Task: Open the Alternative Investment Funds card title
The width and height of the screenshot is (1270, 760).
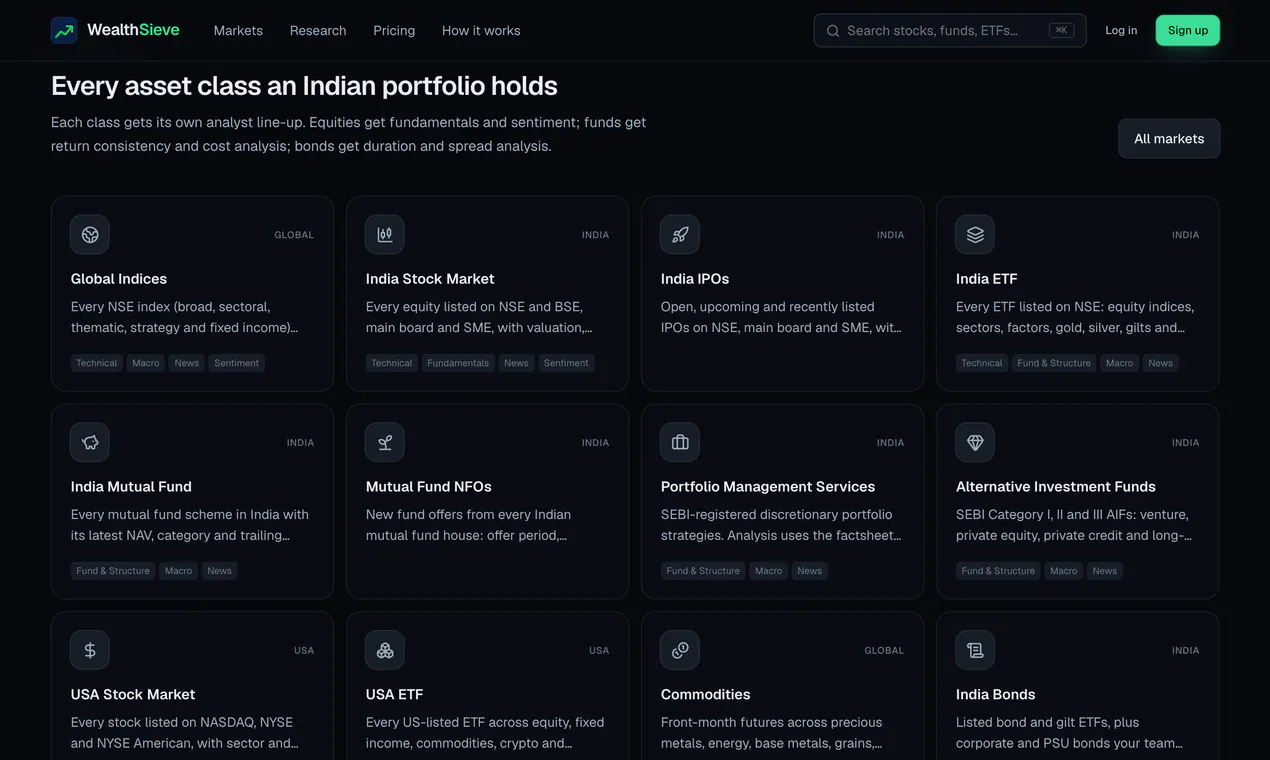Action: (x=1056, y=487)
